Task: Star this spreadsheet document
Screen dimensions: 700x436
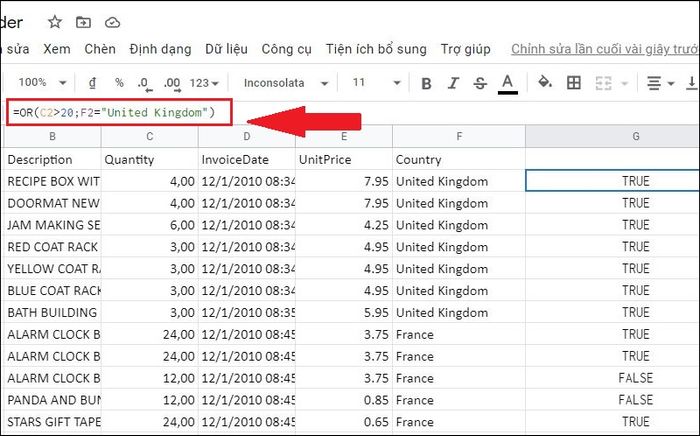Action: click(x=54, y=22)
